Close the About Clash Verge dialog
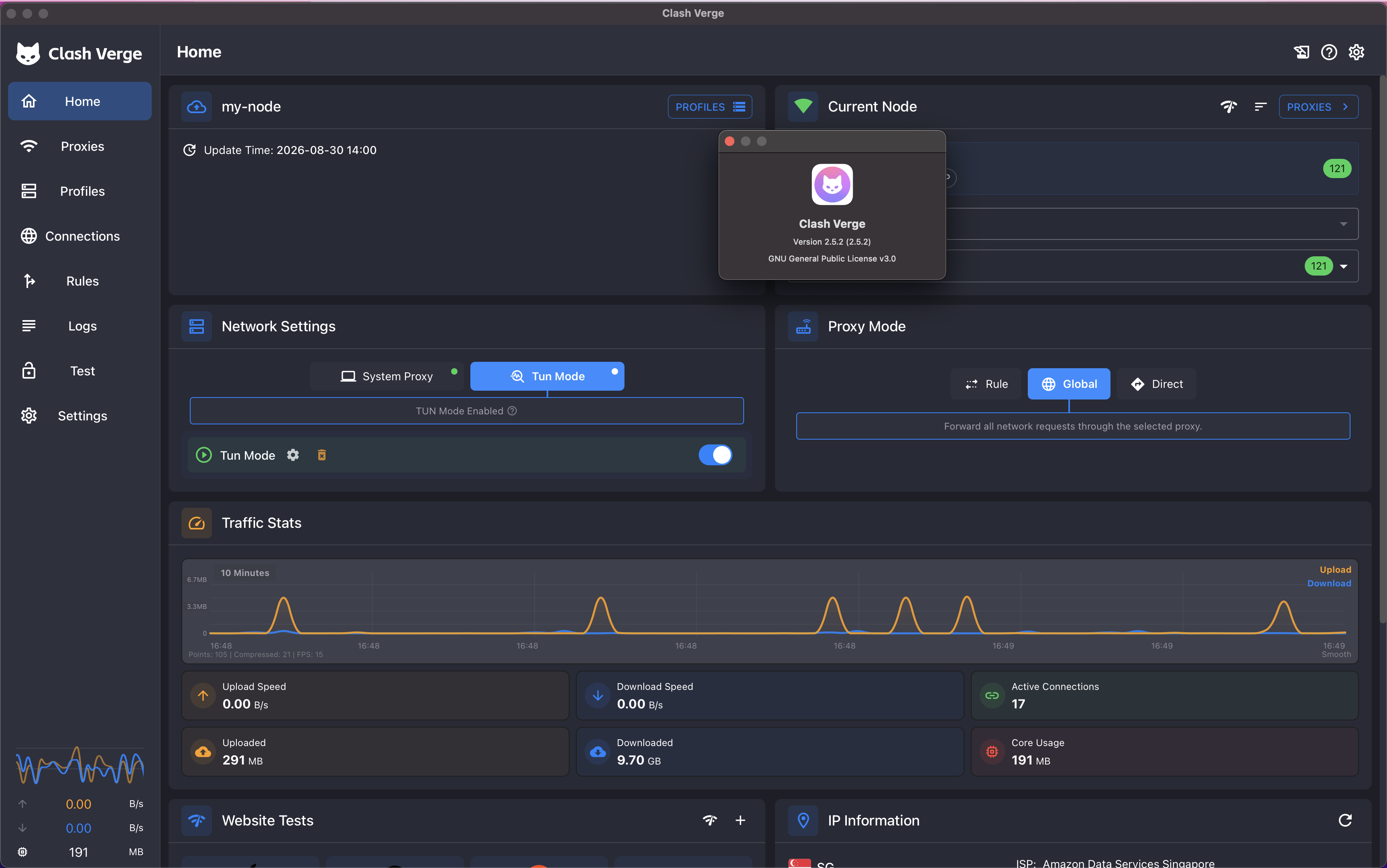This screenshot has height=868, width=1387. (729, 141)
